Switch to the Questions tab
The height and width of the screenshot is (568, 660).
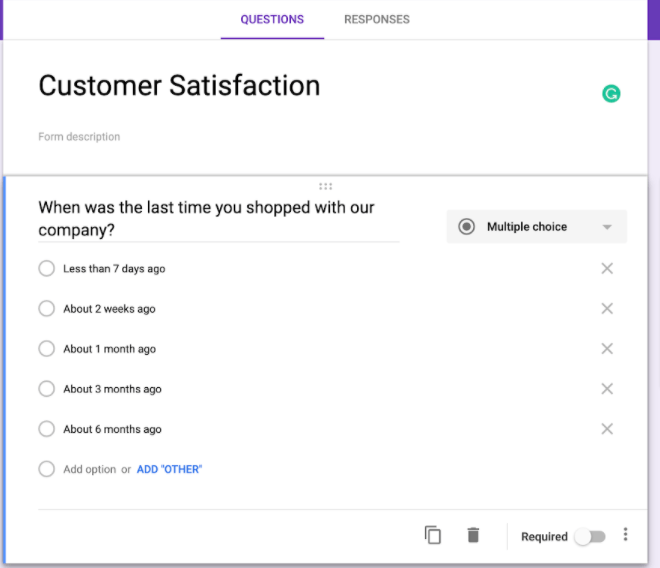[272, 19]
